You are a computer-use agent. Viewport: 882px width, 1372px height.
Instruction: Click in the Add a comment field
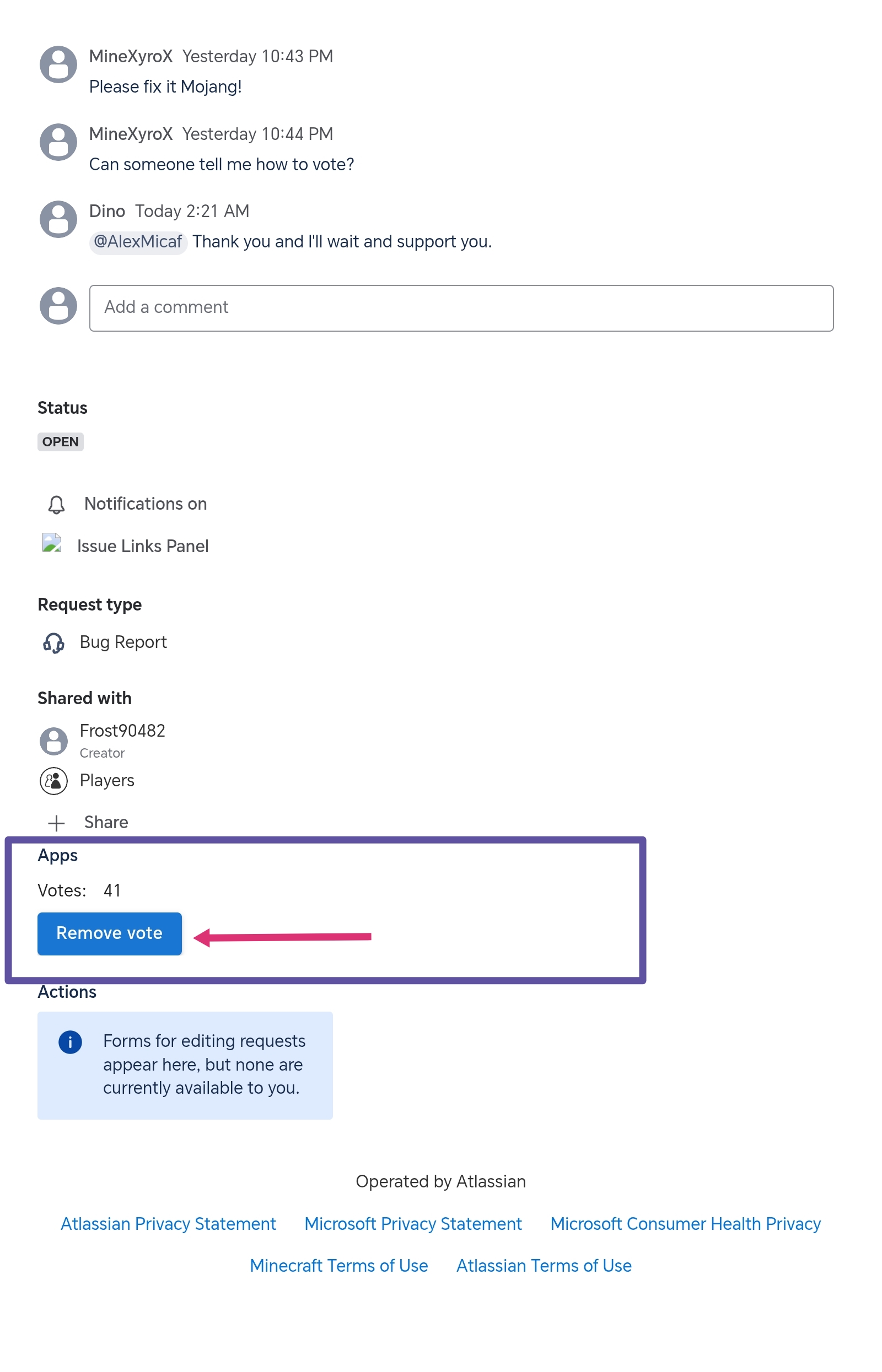coord(461,308)
